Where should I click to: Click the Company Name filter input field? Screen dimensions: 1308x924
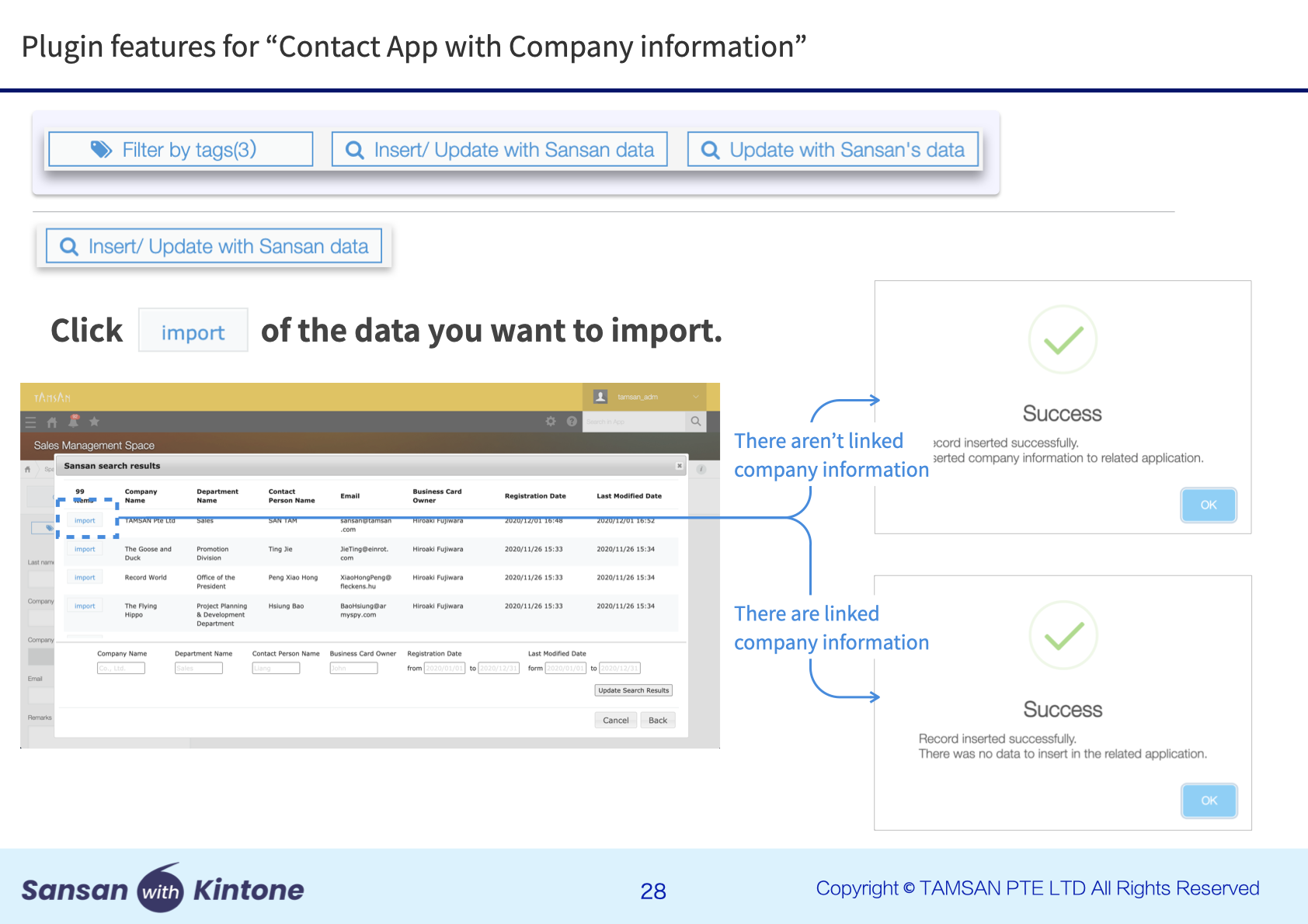coord(121,669)
